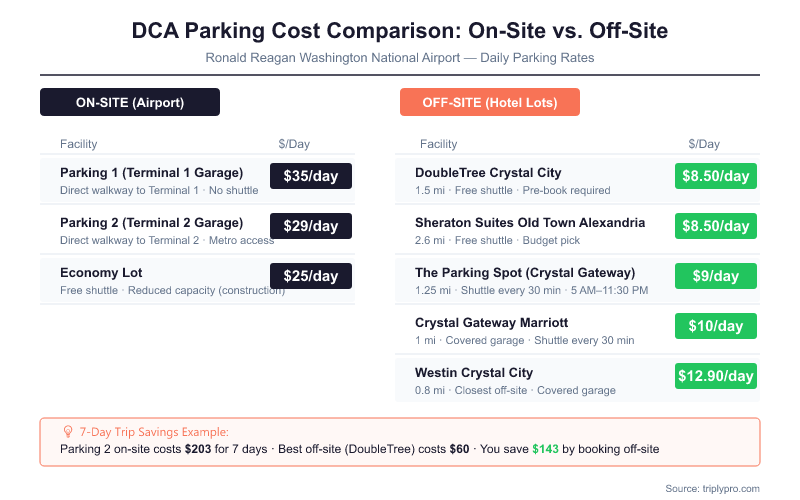Select the OFF-SITE (Hotel Lots) header tab
The height and width of the screenshot is (500, 800).
click(489, 102)
